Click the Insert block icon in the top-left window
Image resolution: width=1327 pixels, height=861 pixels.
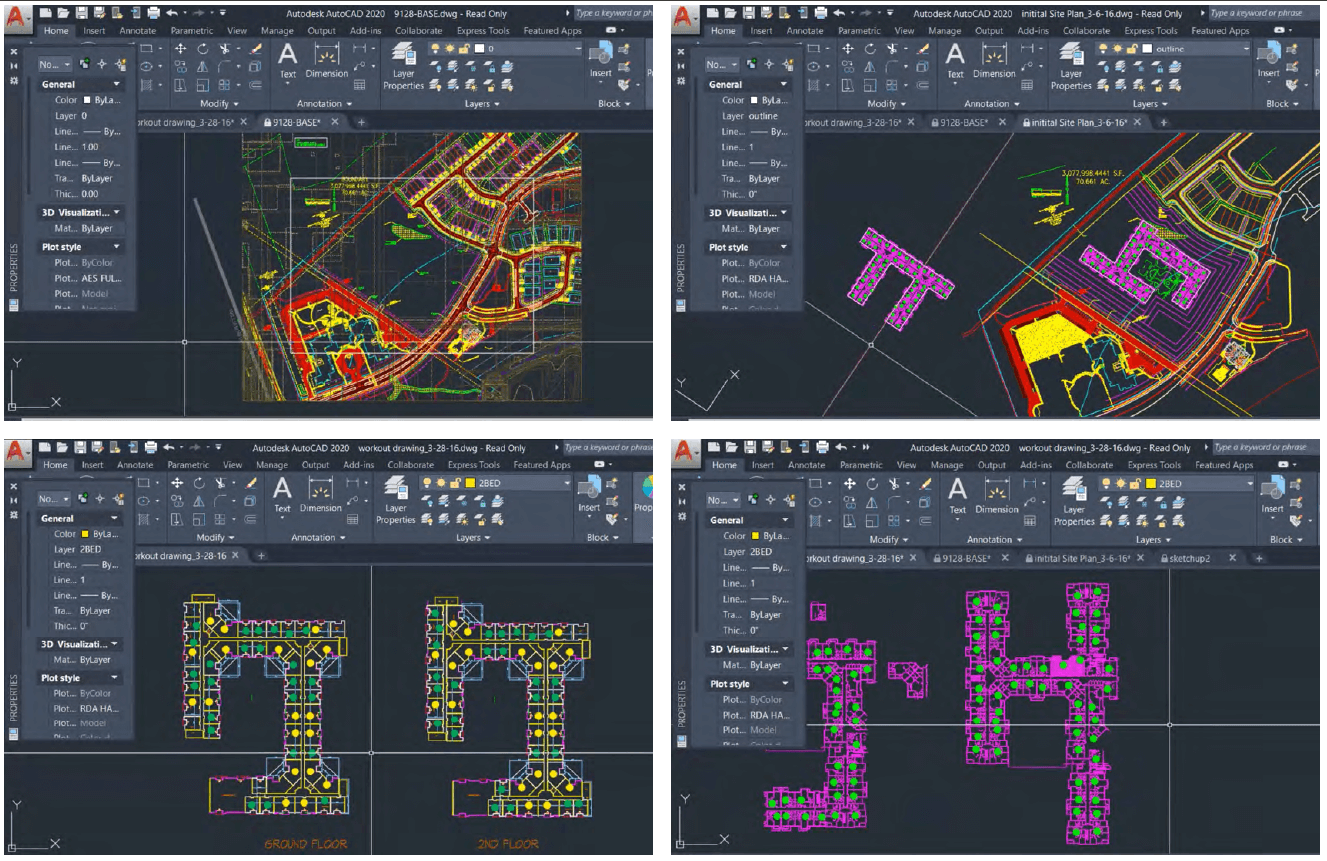pyautogui.click(x=600, y=60)
